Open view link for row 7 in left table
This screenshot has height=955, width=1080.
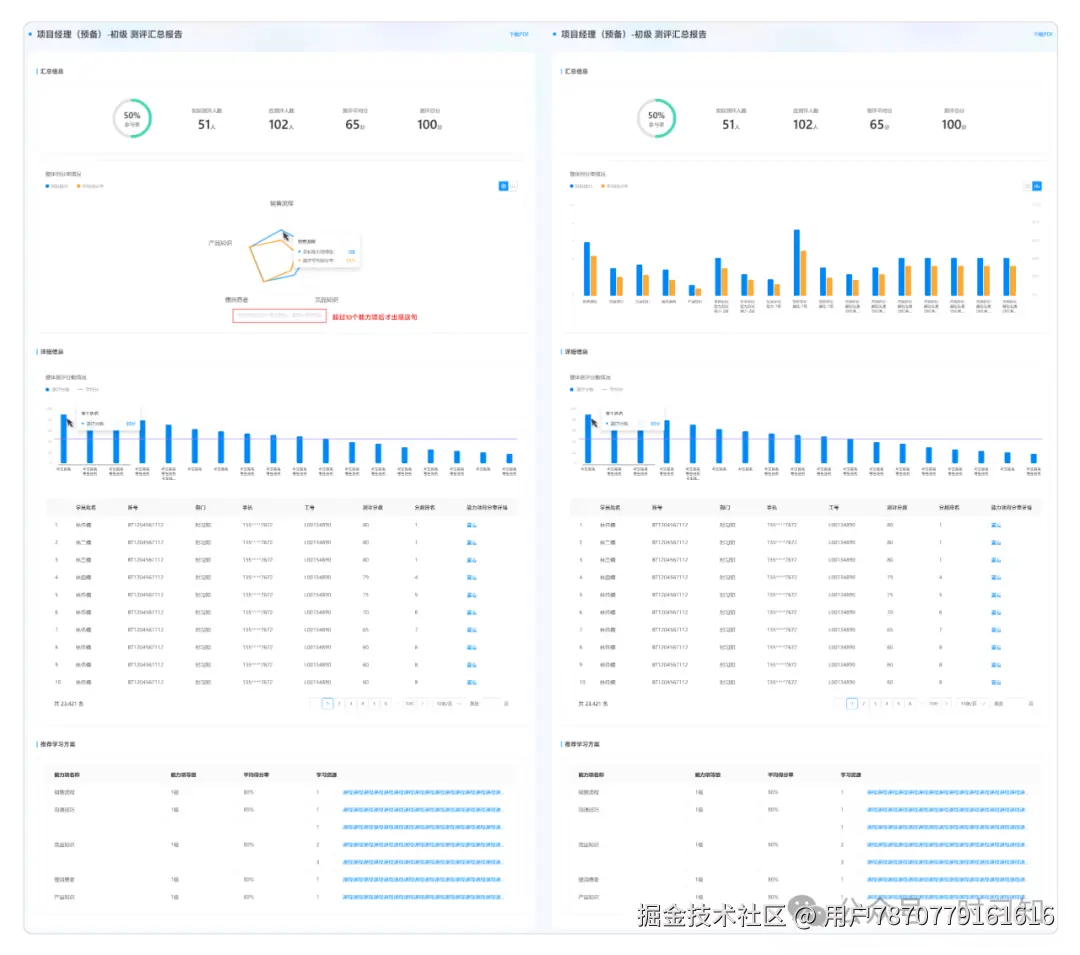(x=472, y=630)
